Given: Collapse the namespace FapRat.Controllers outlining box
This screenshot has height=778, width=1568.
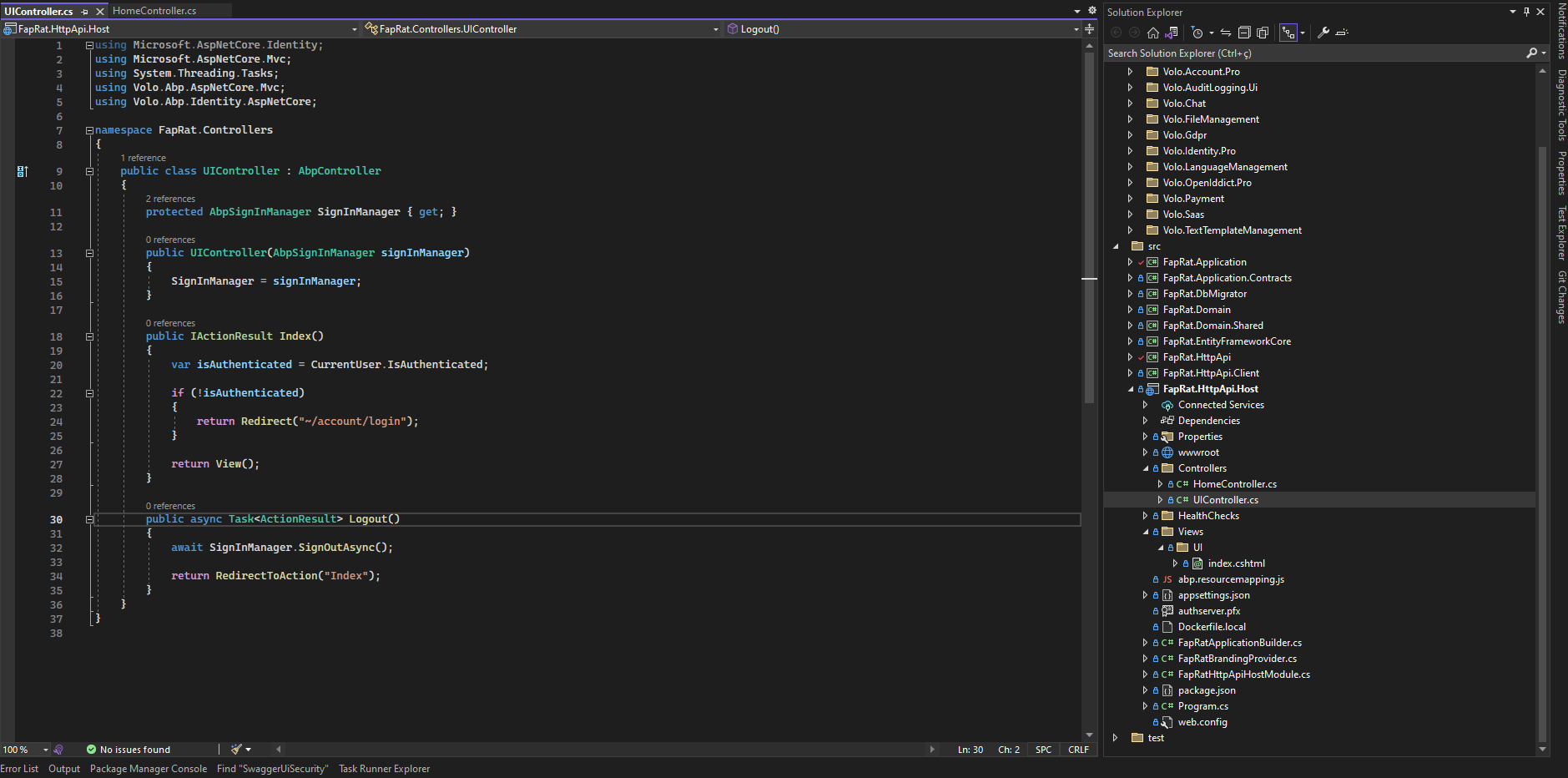Looking at the screenshot, I should pos(89,131).
